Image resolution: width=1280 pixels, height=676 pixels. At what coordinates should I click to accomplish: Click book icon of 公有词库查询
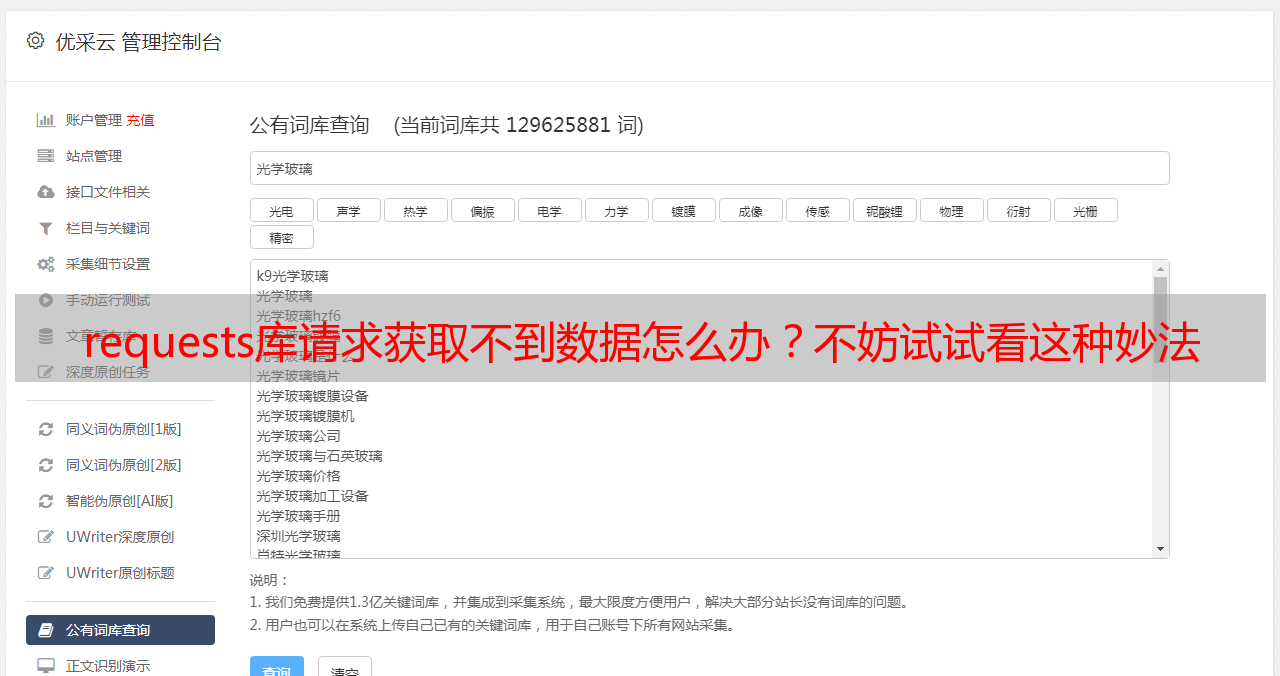pos(46,630)
